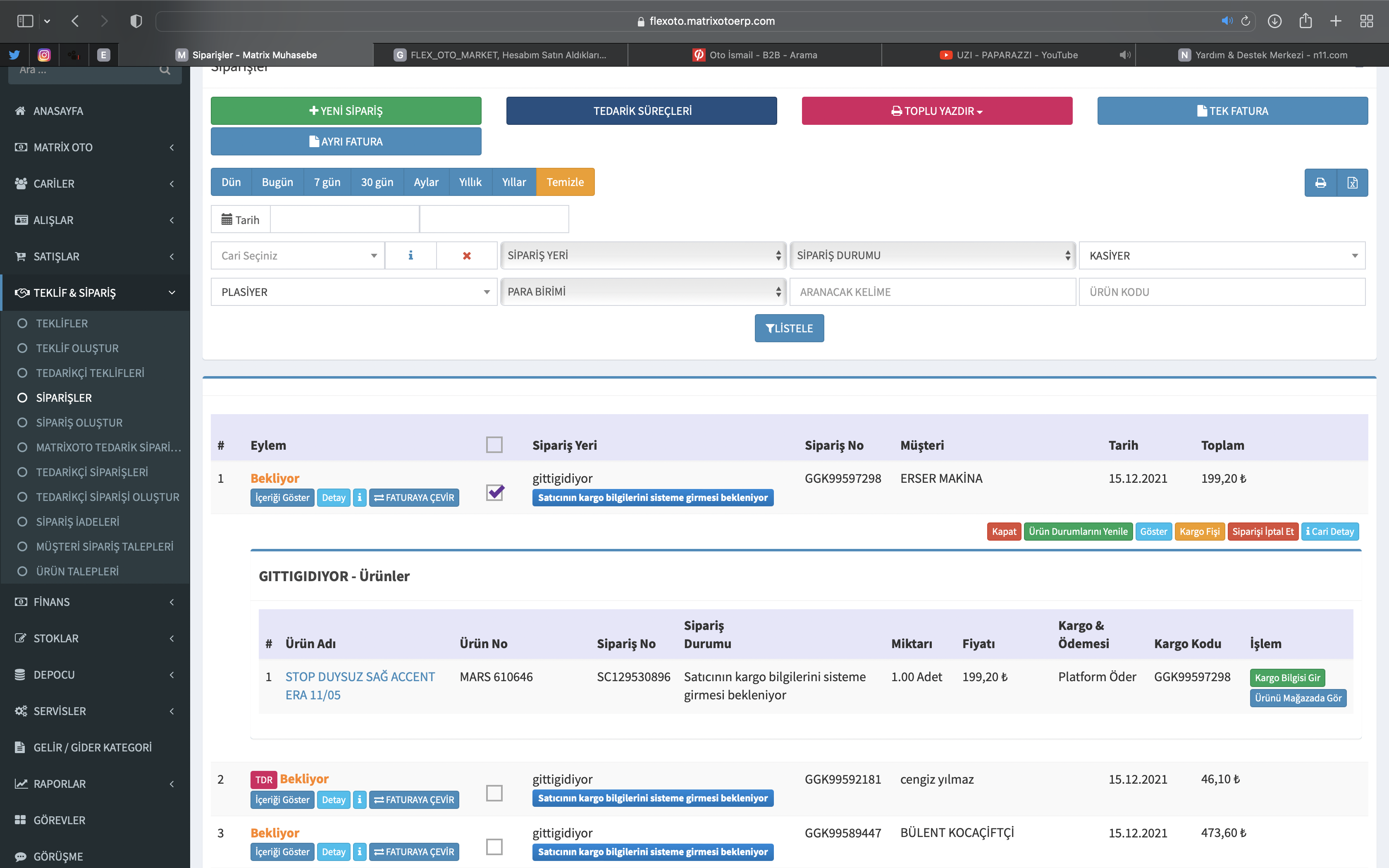Click the pinned Twitter tab icon
The width and height of the screenshot is (1389, 868).
[14, 55]
